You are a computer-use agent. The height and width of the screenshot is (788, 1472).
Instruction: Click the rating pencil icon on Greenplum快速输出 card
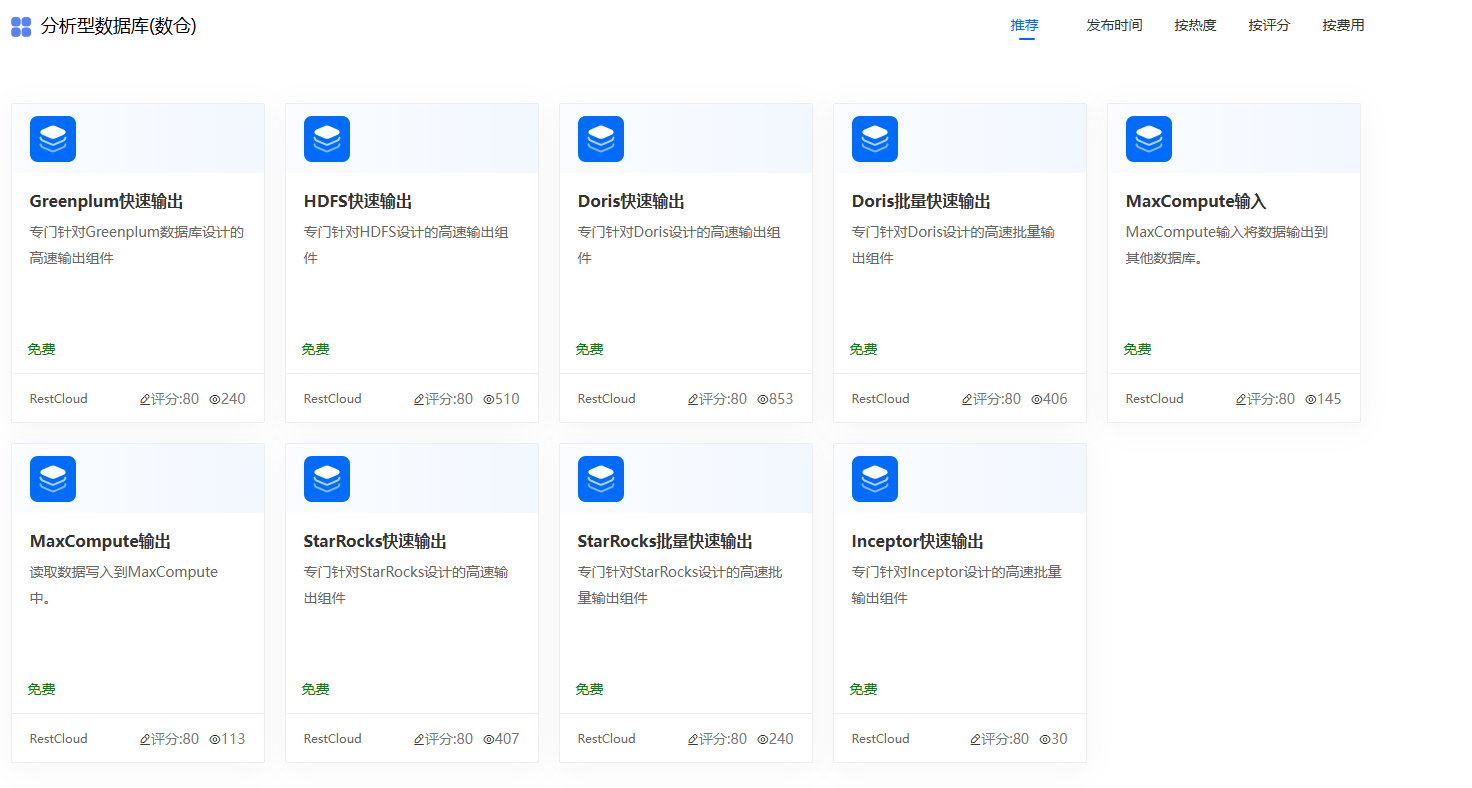pos(145,399)
